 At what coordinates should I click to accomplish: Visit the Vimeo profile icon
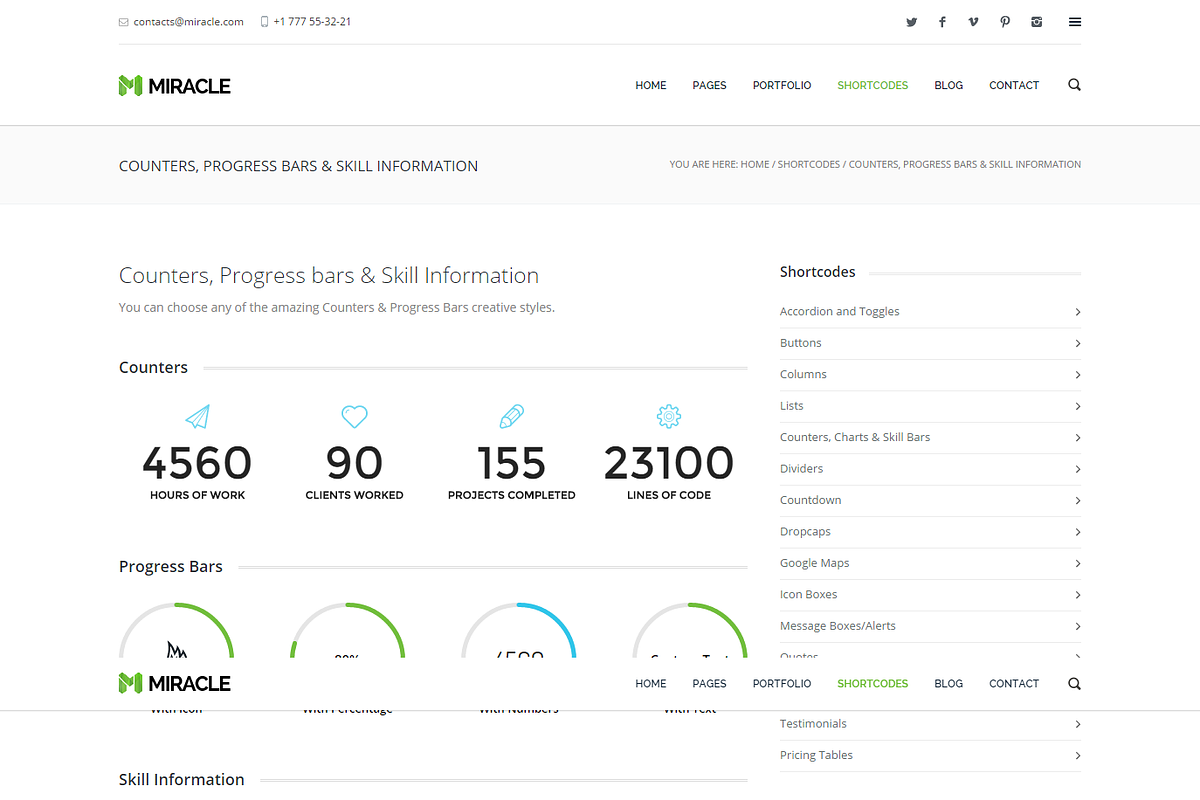pyautogui.click(x=973, y=22)
